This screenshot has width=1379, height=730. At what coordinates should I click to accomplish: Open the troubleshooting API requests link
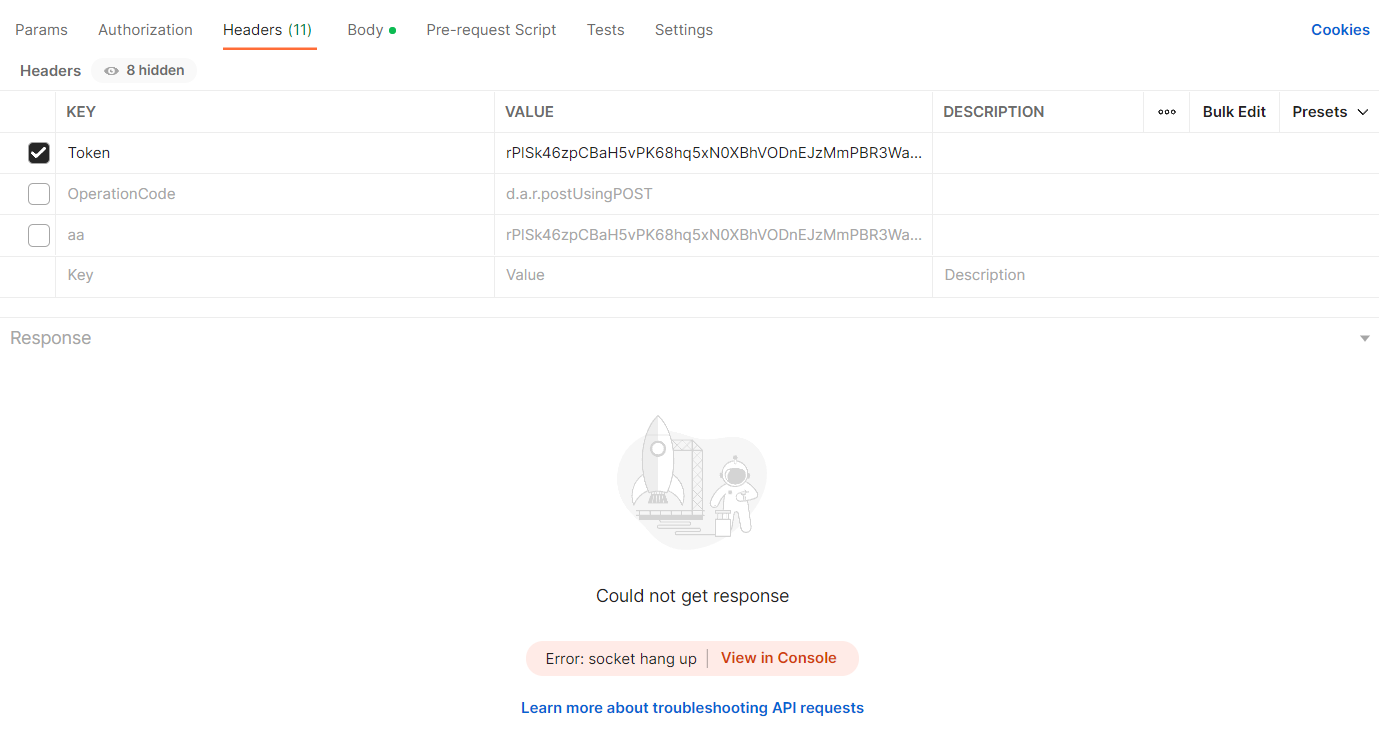[692, 708]
